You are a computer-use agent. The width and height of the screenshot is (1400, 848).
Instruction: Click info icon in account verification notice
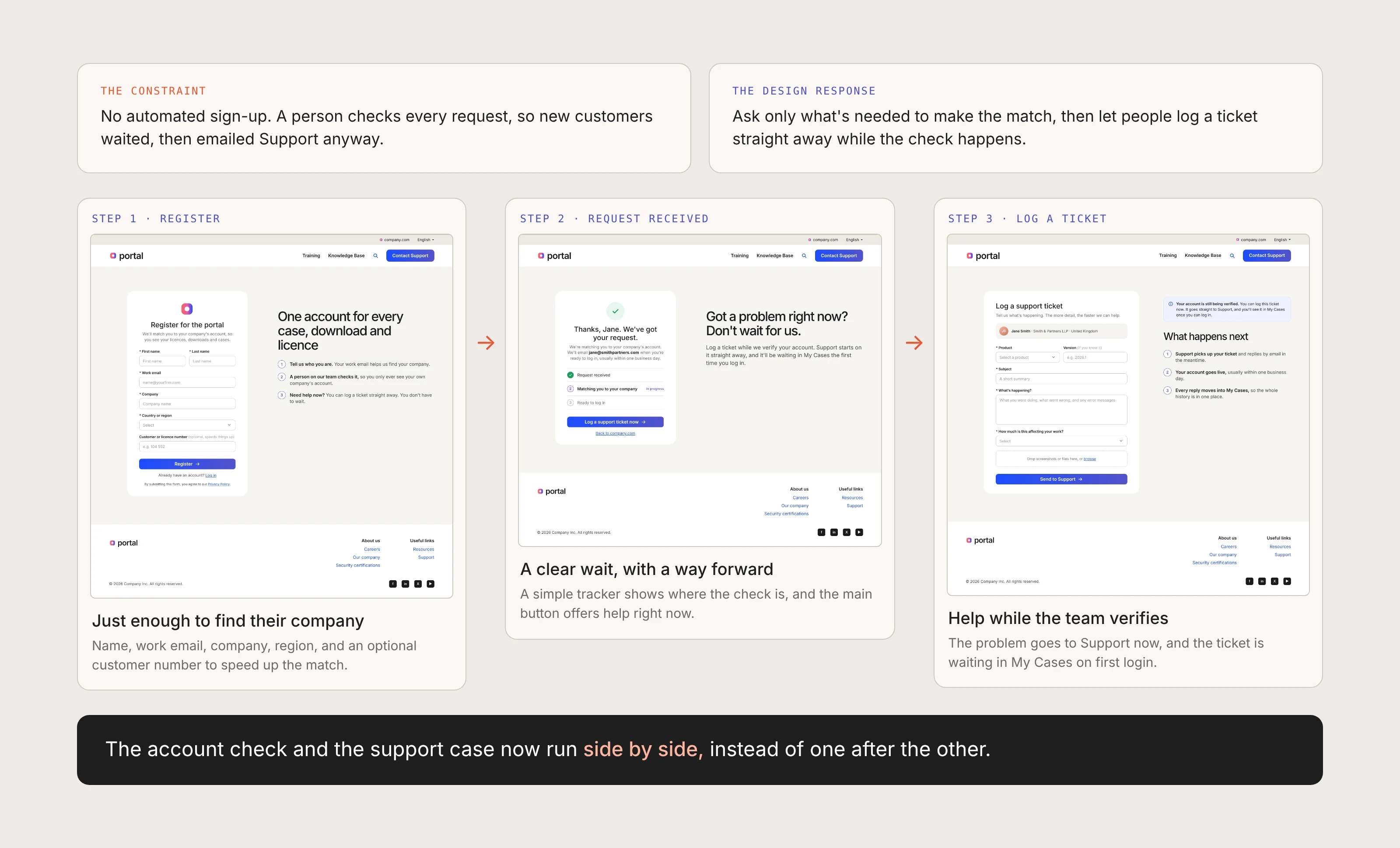(x=1170, y=304)
